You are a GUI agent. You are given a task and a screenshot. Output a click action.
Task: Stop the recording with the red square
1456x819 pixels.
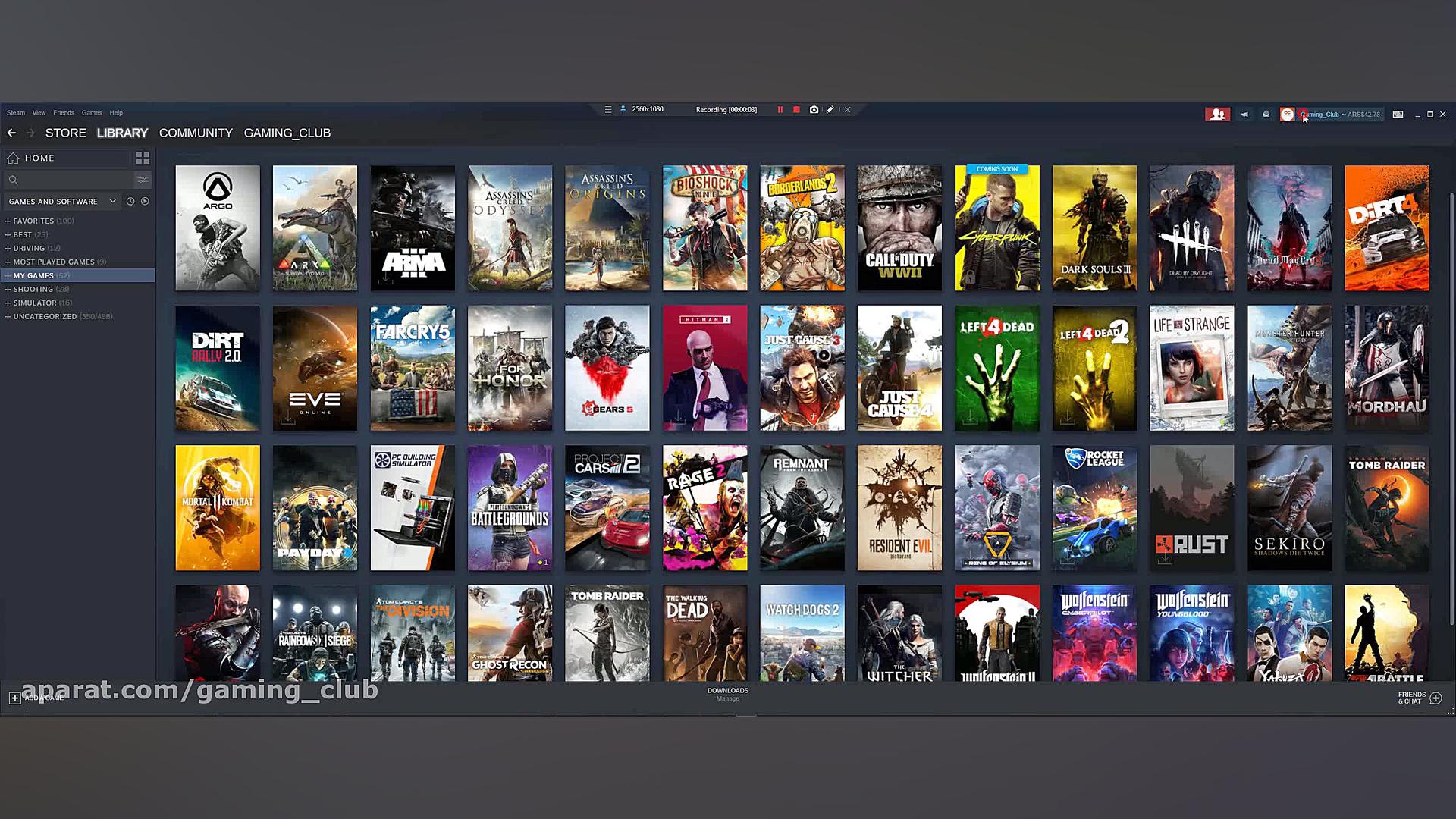[x=796, y=110]
